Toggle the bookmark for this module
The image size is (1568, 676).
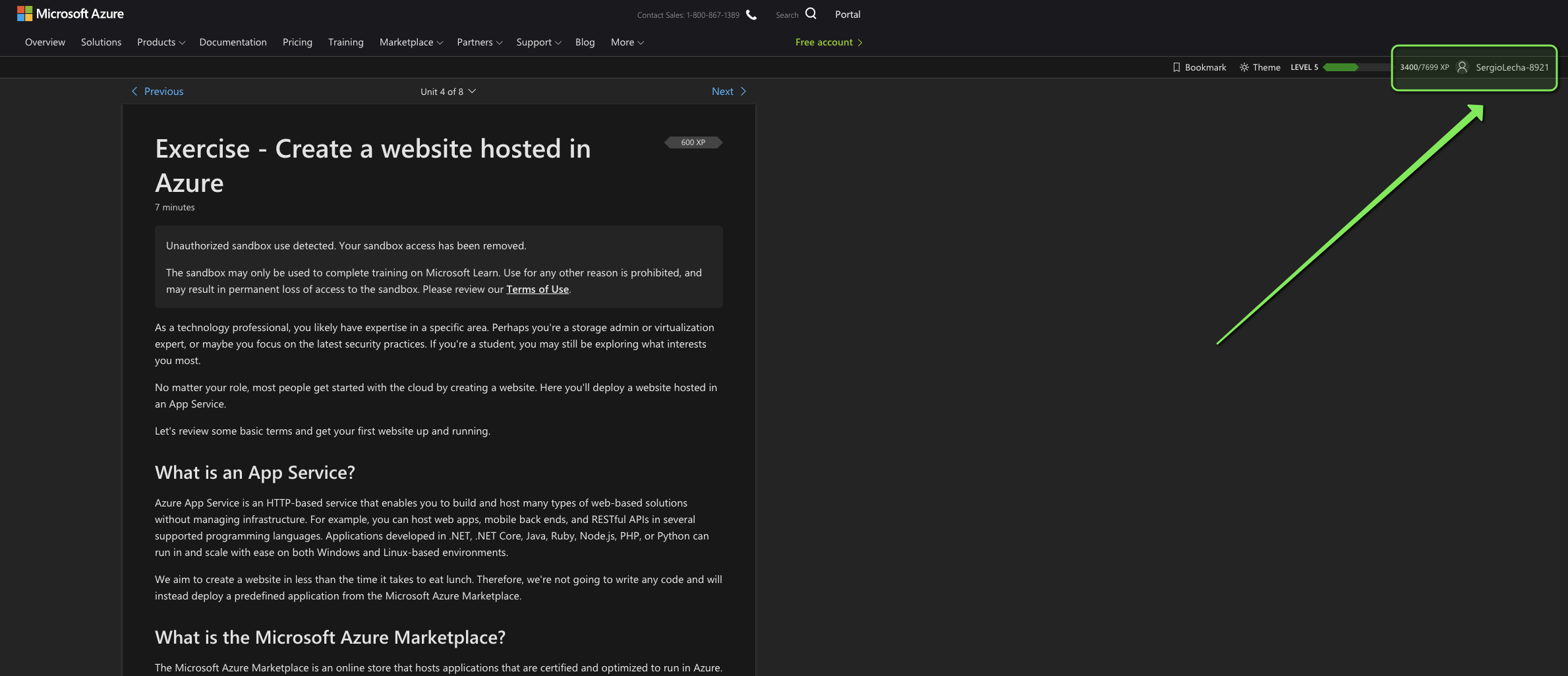pos(1200,67)
